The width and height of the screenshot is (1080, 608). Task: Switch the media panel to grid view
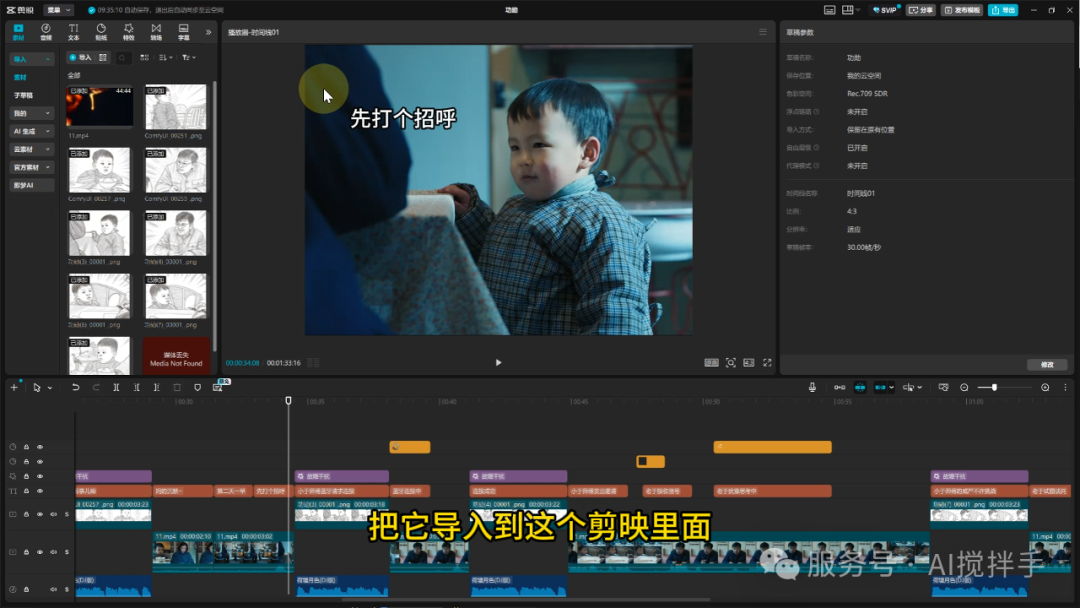[144, 58]
